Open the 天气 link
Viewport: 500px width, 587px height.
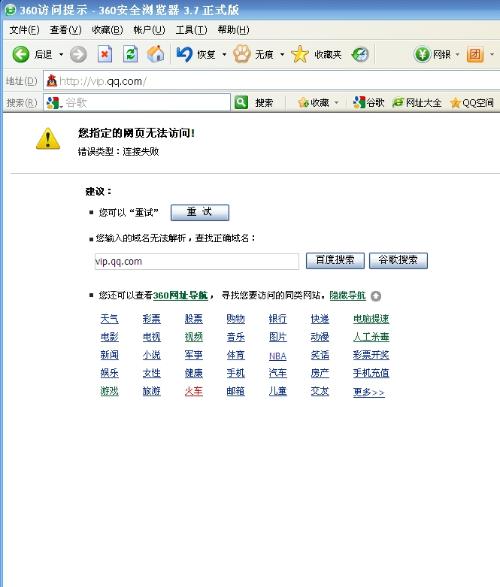click(x=110, y=319)
